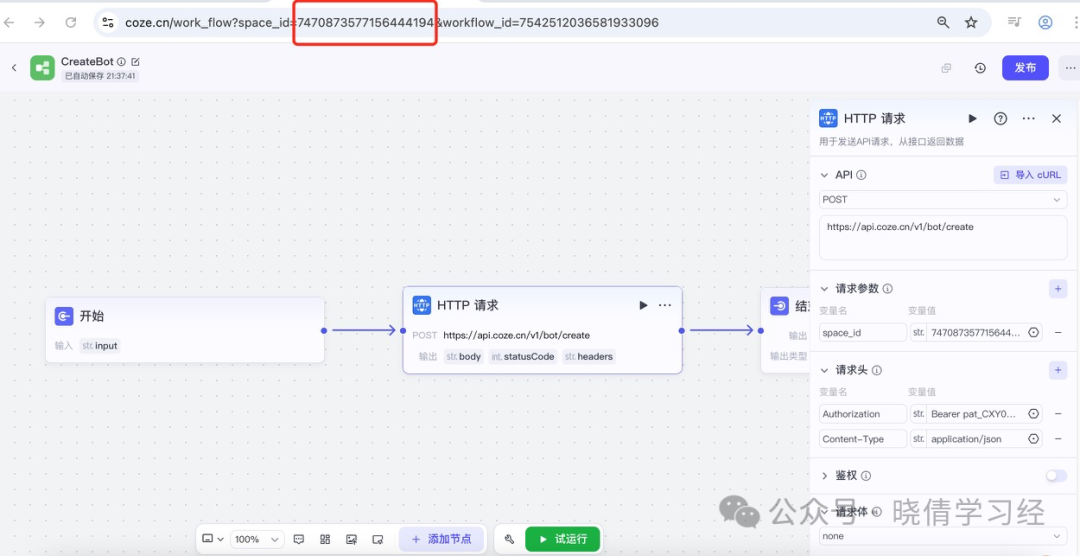Click 导入 cURL button
1080x556 pixels.
[1030, 175]
